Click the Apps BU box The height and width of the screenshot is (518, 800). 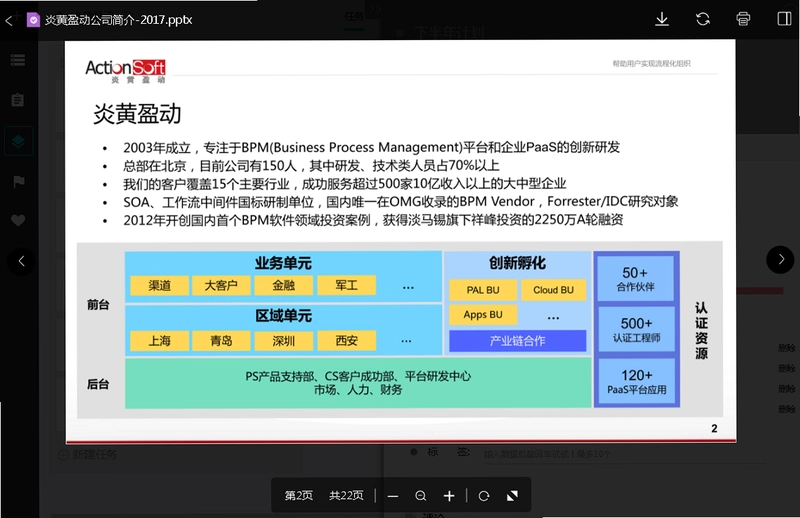[x=483, y=315]
